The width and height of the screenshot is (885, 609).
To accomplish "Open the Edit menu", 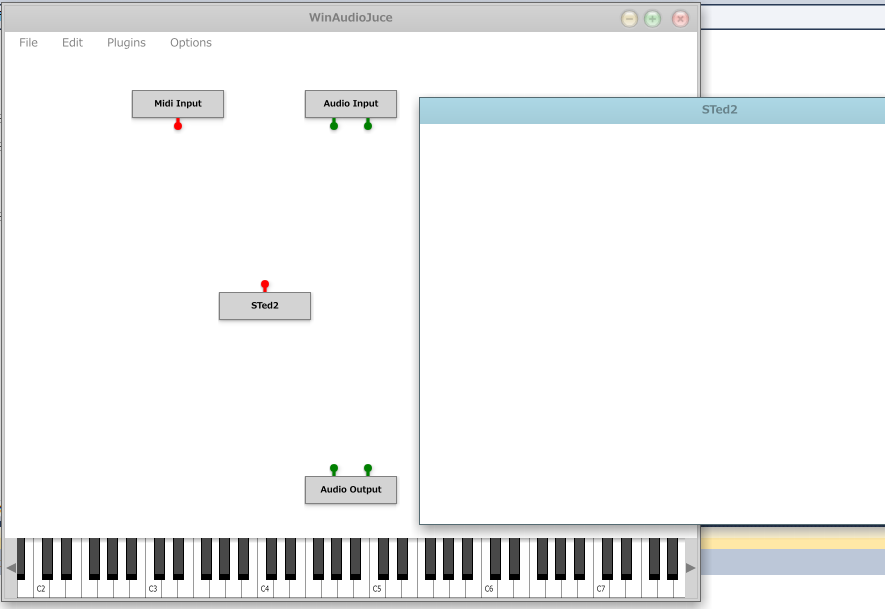I will point(73,43).
